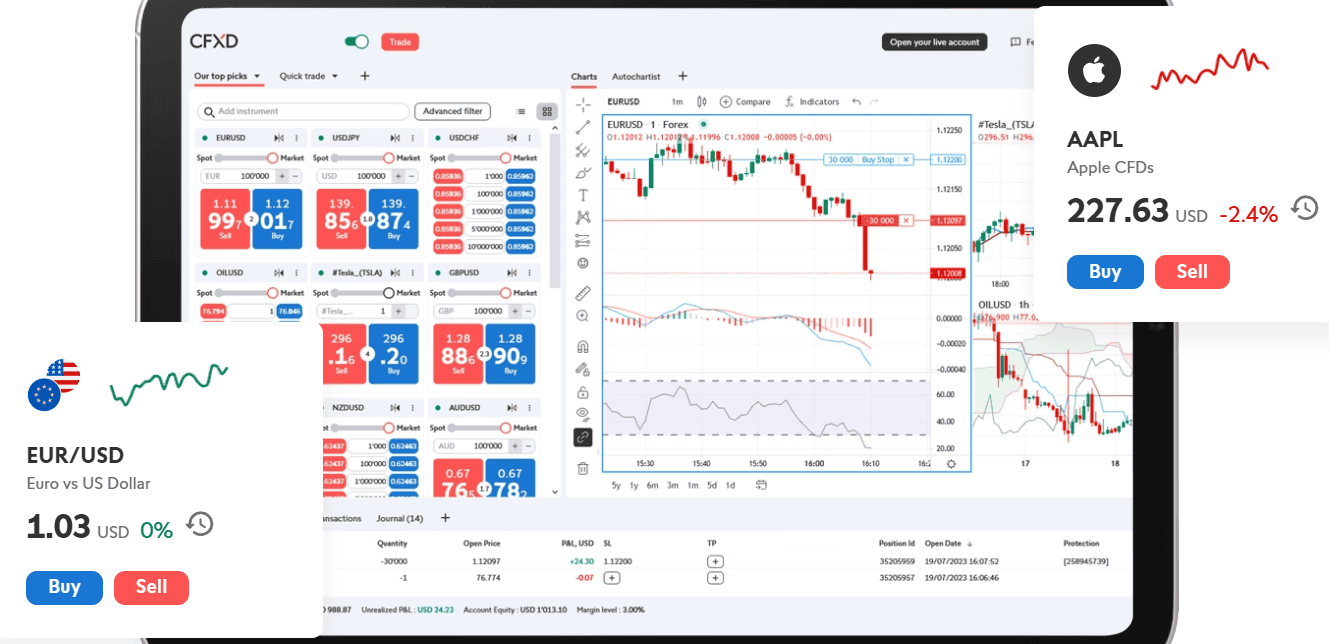1329x644 pixels.
Task: Open the zoom magnifier tool
Action: 583,315
